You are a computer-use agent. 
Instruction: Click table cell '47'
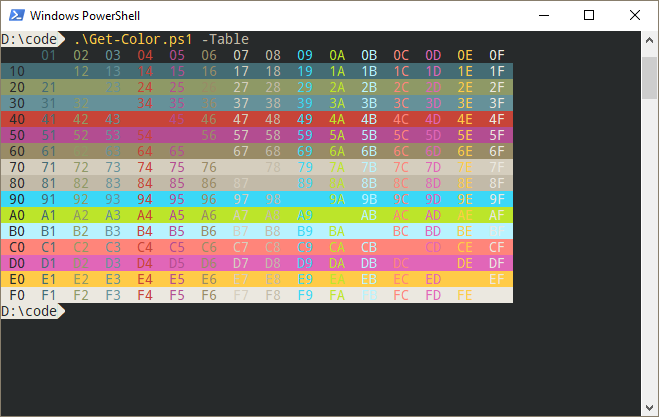pos(241,119)
